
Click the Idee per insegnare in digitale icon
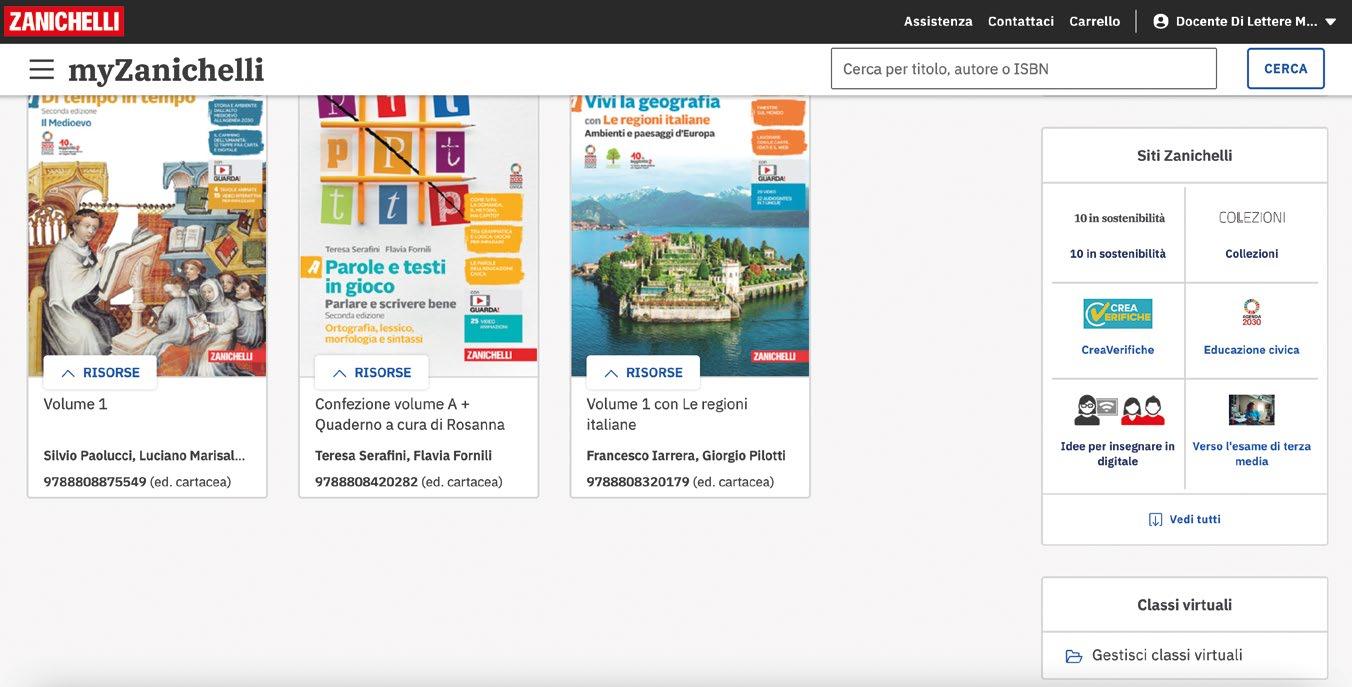click(x=1119, y=410)
